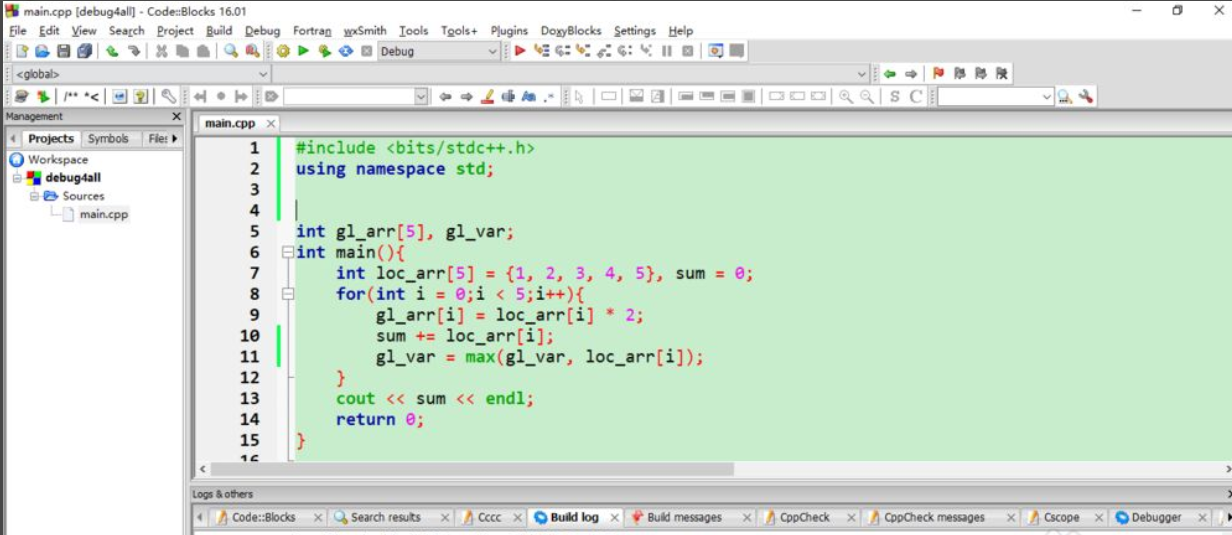
Task: Click the green Jump back arrow
Action: (889, 74)
